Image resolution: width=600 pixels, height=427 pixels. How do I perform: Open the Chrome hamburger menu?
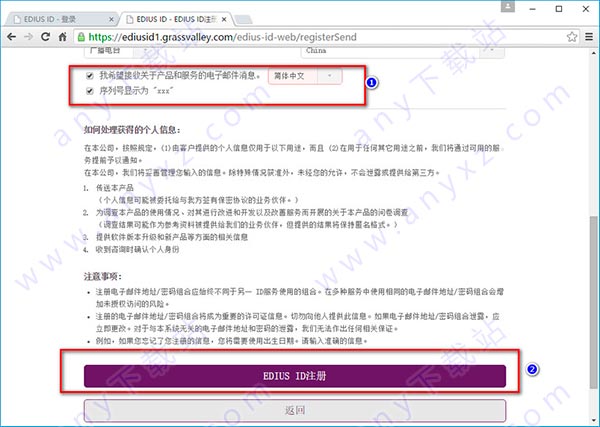click(589, 37)
